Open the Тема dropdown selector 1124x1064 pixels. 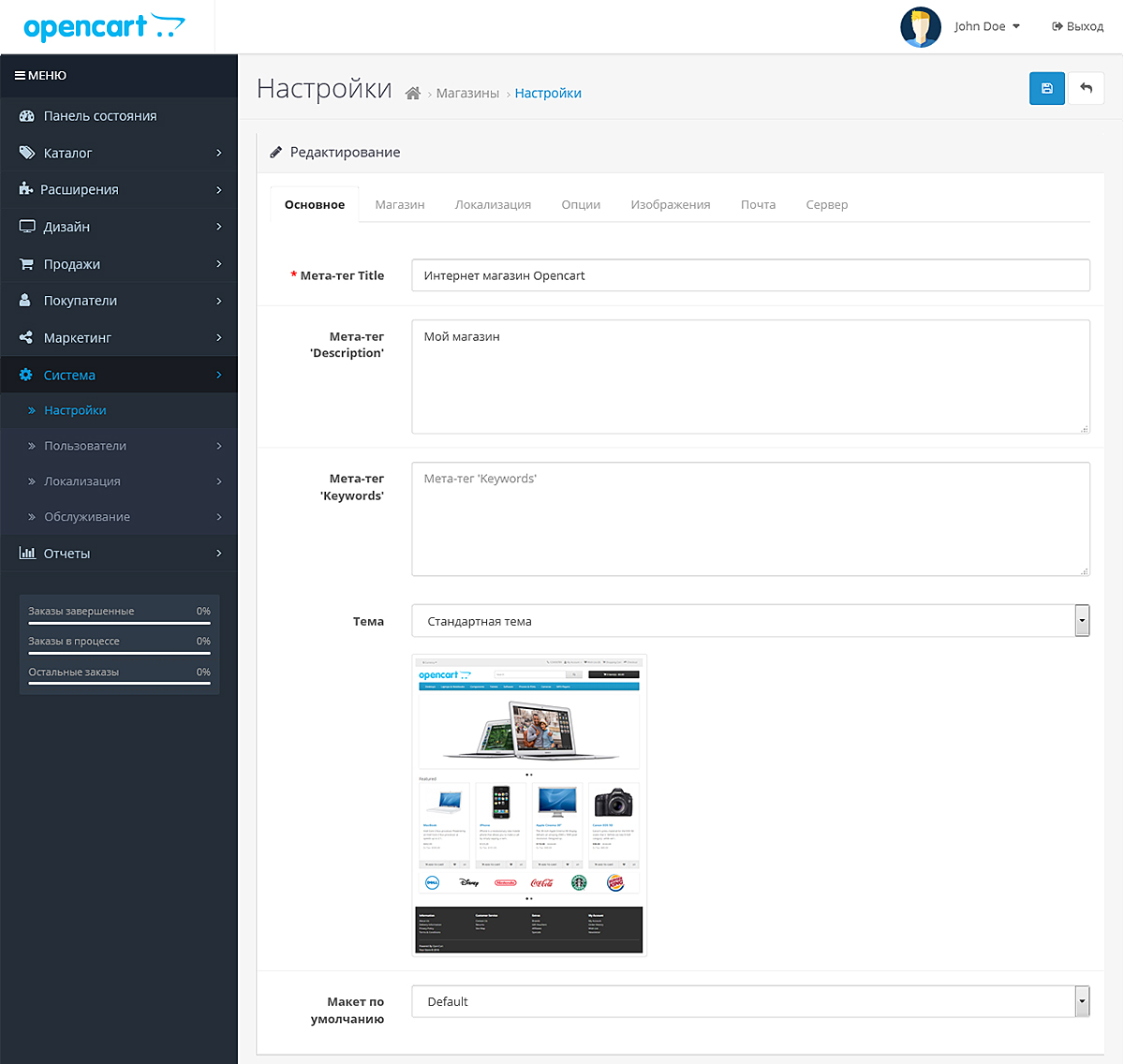(750, 621)
